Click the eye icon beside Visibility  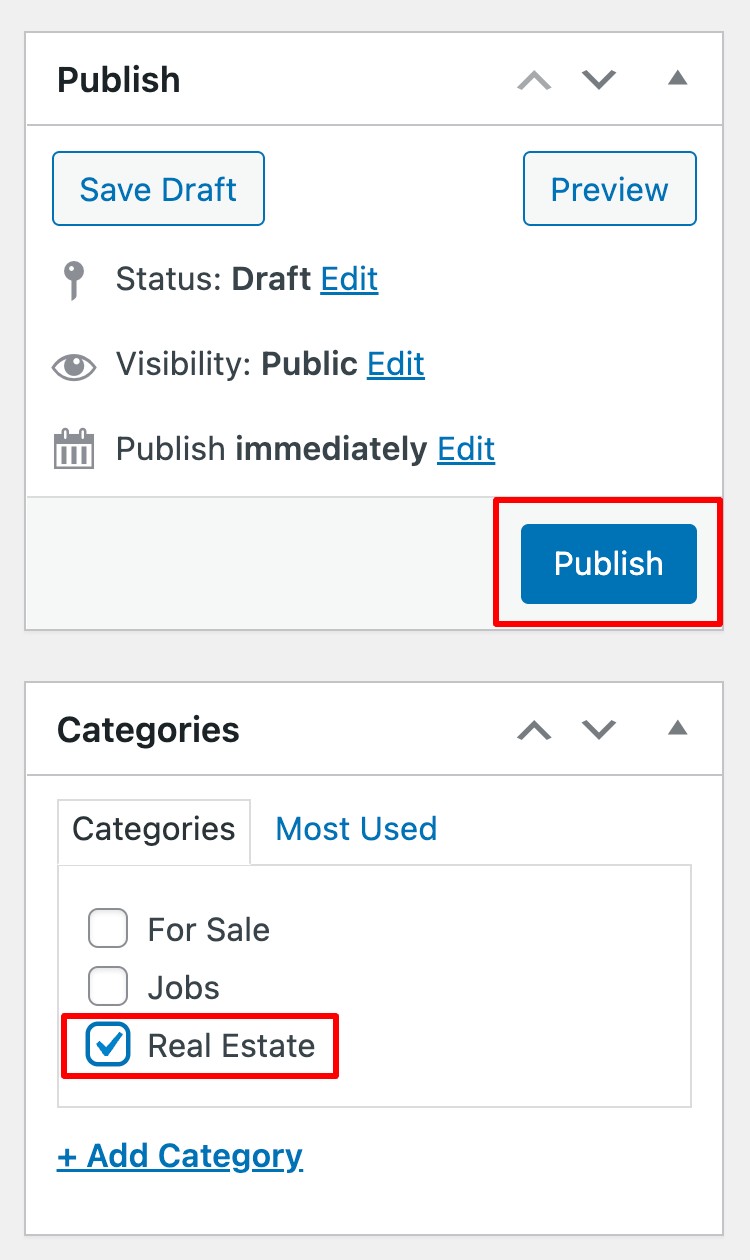tap(73, 364)
